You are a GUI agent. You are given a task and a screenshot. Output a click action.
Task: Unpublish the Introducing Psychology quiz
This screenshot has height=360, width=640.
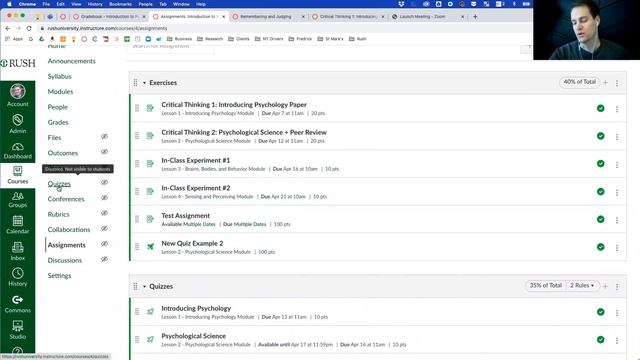tap(600, 312)
